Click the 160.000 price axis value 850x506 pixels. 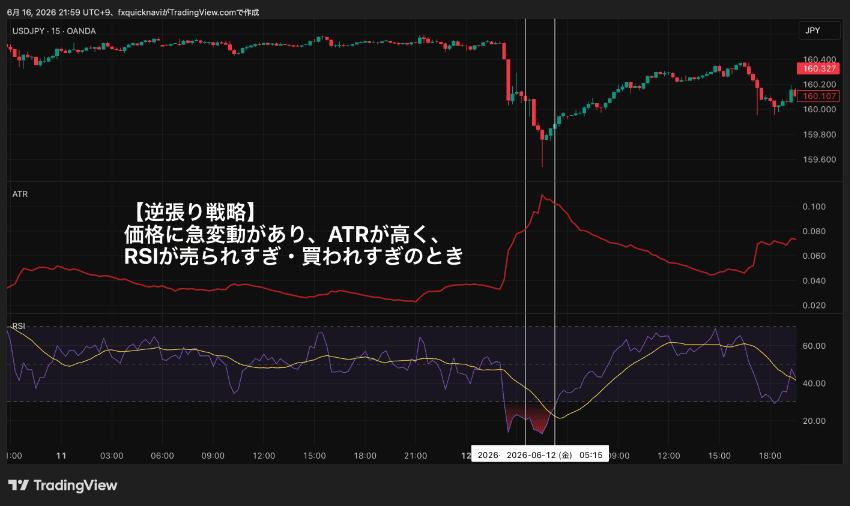[819, 109]
